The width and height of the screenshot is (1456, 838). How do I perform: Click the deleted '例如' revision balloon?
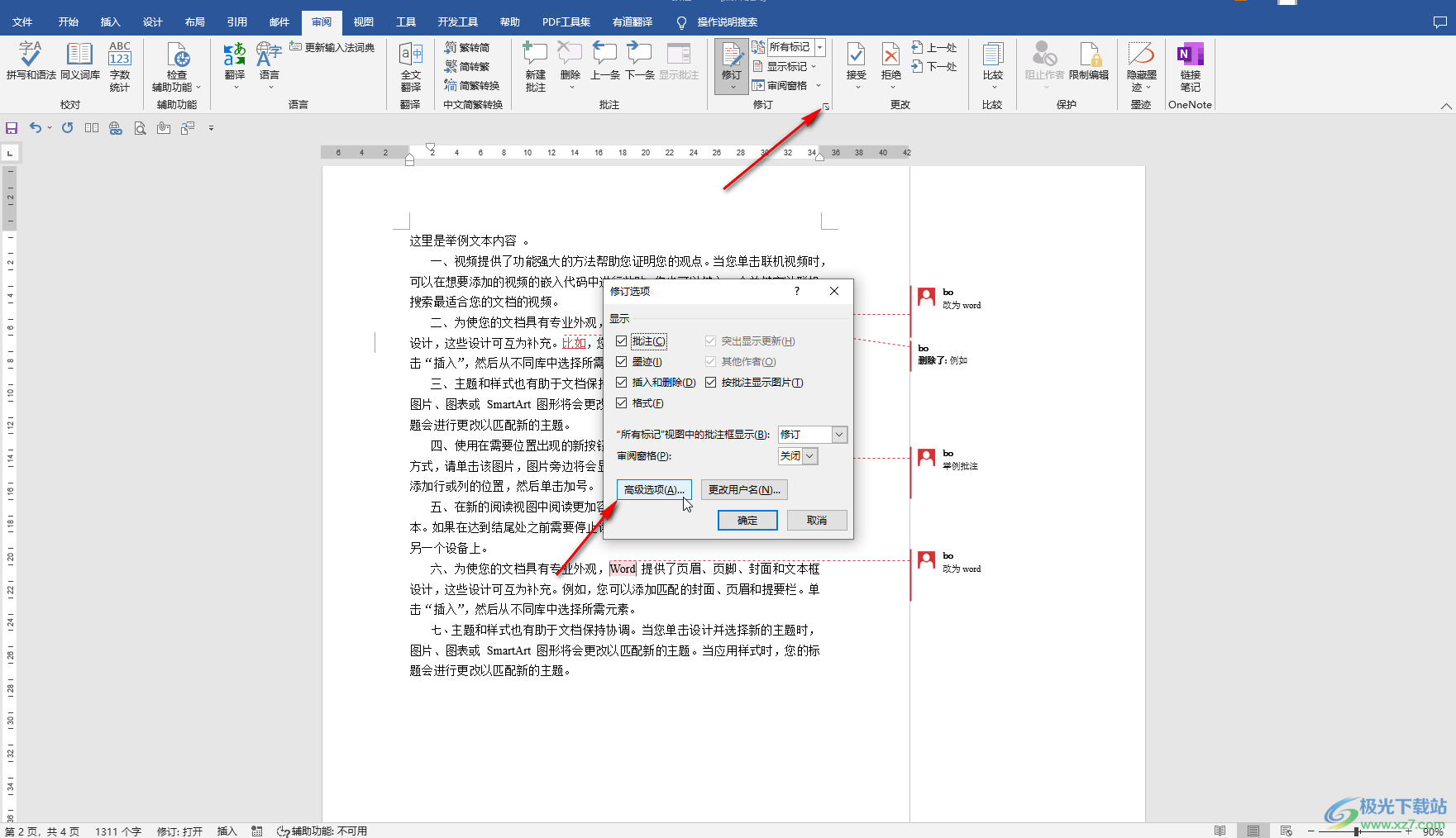coord(943,360)
